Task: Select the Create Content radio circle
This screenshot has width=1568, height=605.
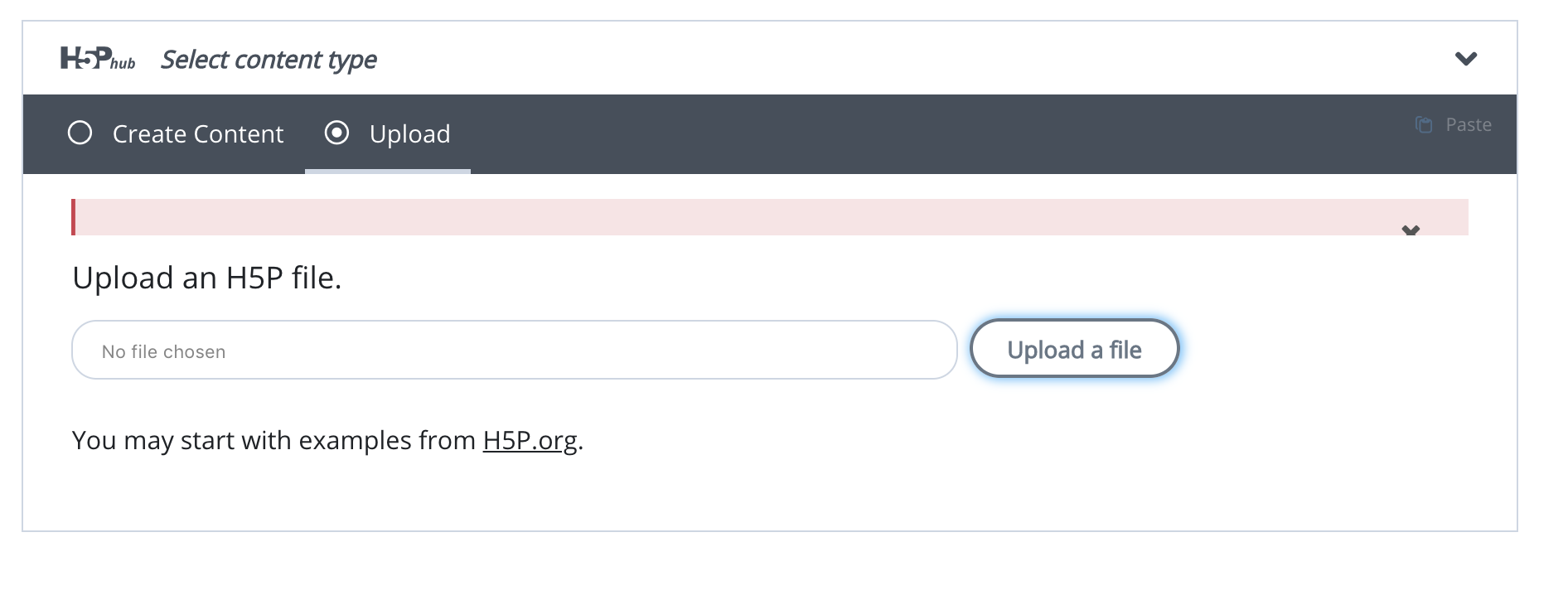Action: tap(80, 133)
